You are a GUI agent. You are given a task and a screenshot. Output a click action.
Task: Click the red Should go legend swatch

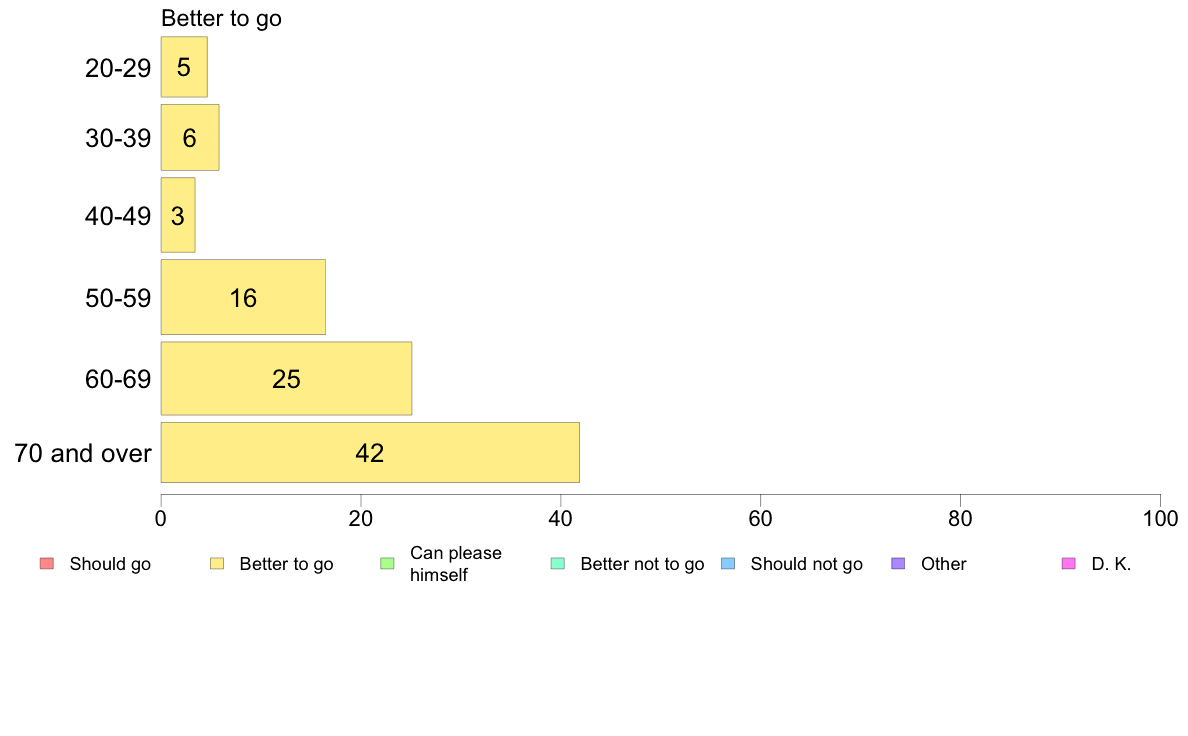(47, 563)
